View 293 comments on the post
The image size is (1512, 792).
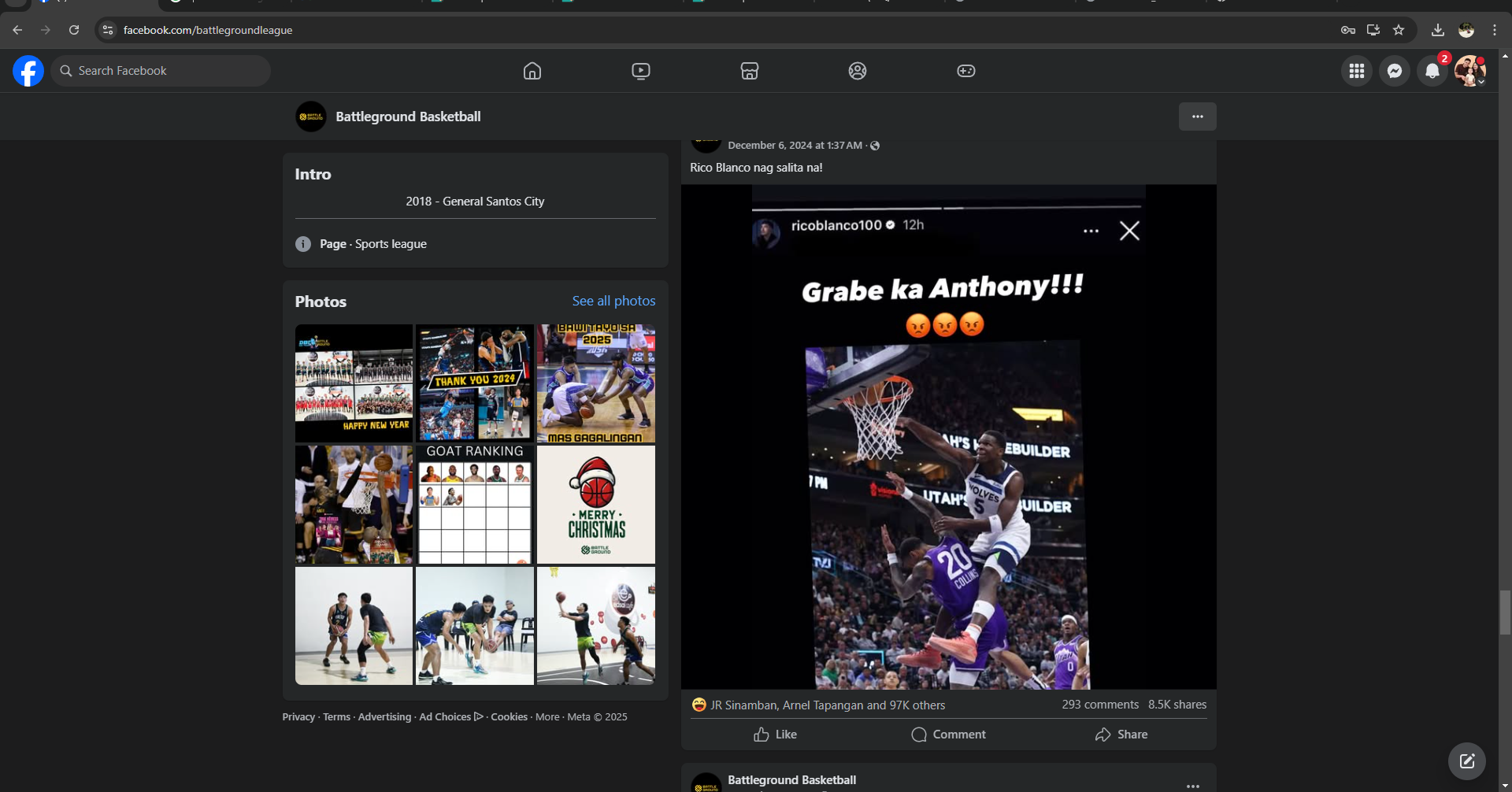[x=1100, y=705]
